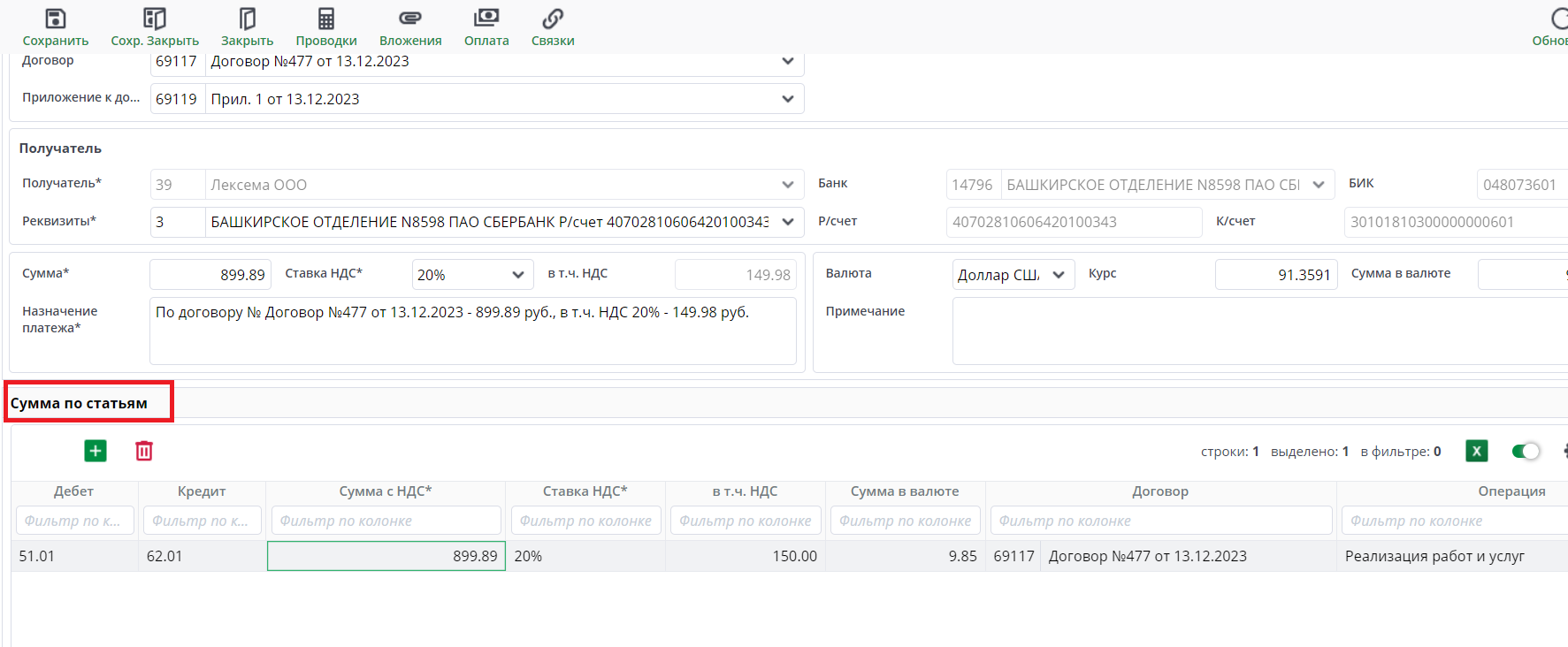Toggle the green switch above the table

1526,451
